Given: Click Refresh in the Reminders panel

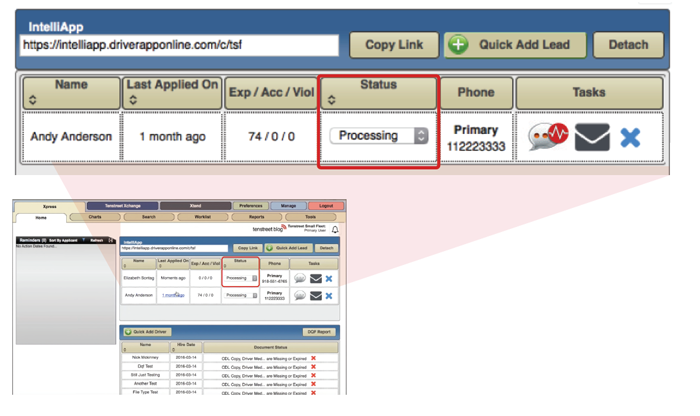Looking at the screenshot, I should (97, 240).
